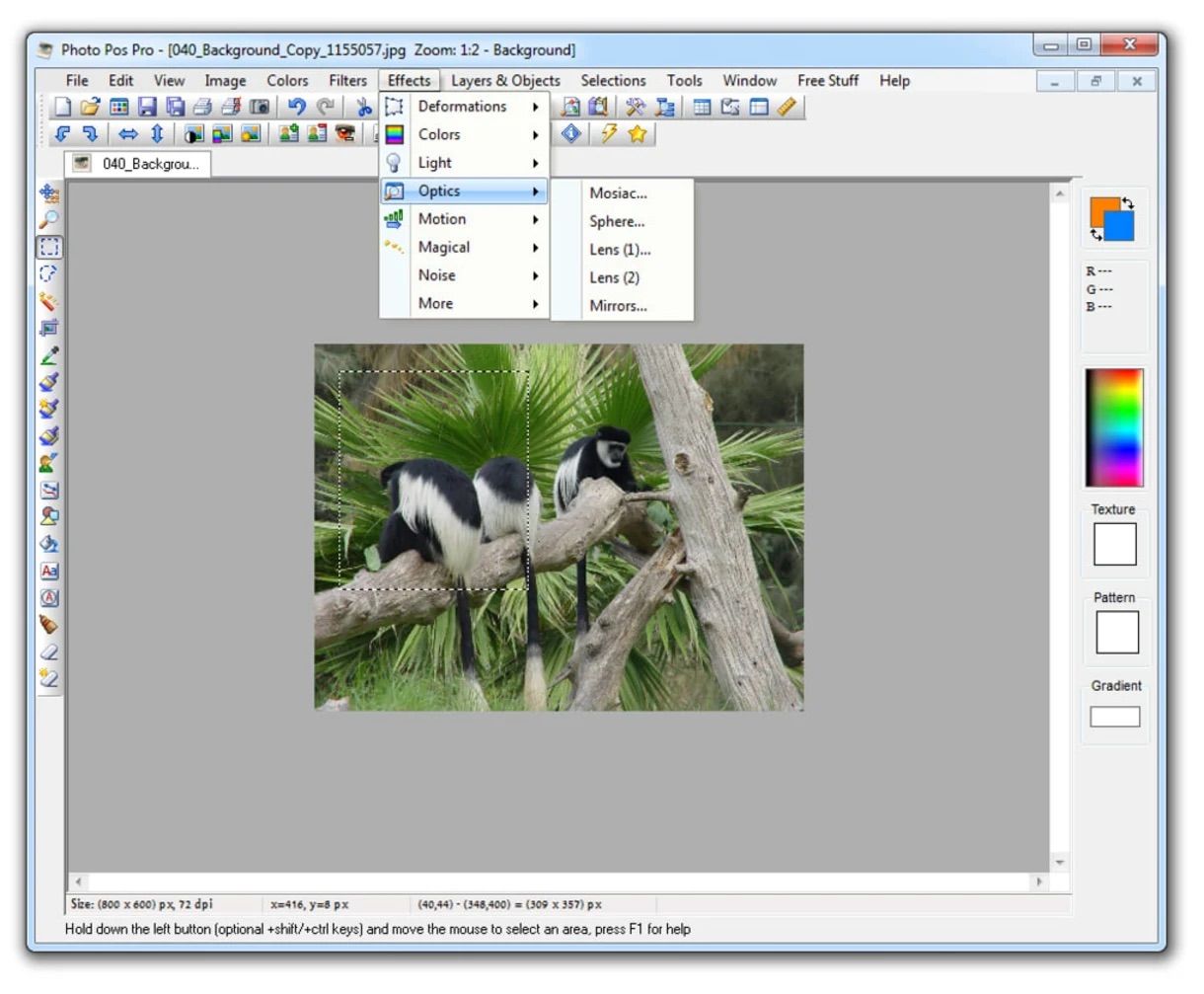Select the Magic Wand tool
The width and height of the screenshot is (1204, 994).
(x=46, y=300)
